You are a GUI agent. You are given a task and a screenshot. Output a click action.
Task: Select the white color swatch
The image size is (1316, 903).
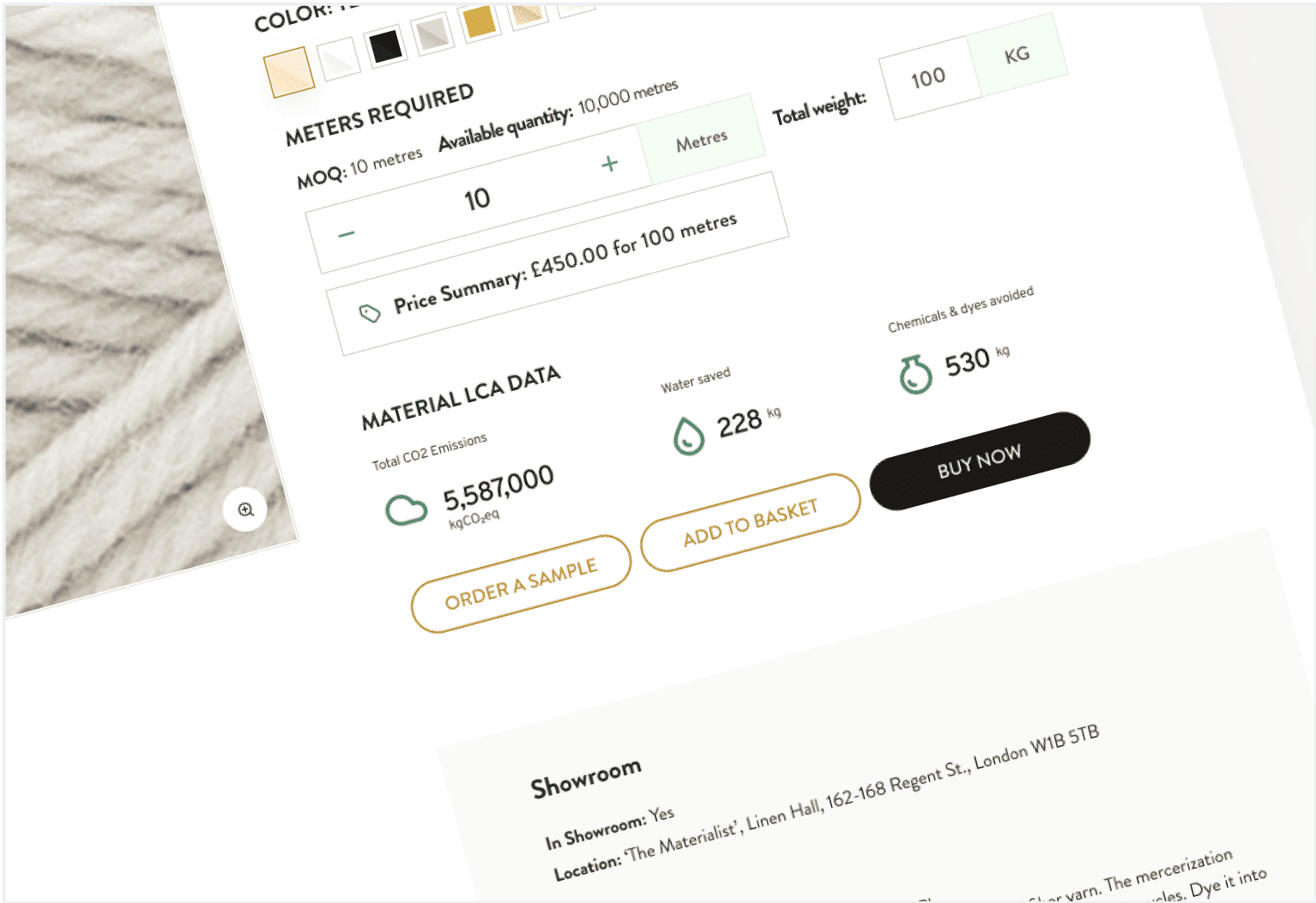pyautogui.click(x=338, y=58)
